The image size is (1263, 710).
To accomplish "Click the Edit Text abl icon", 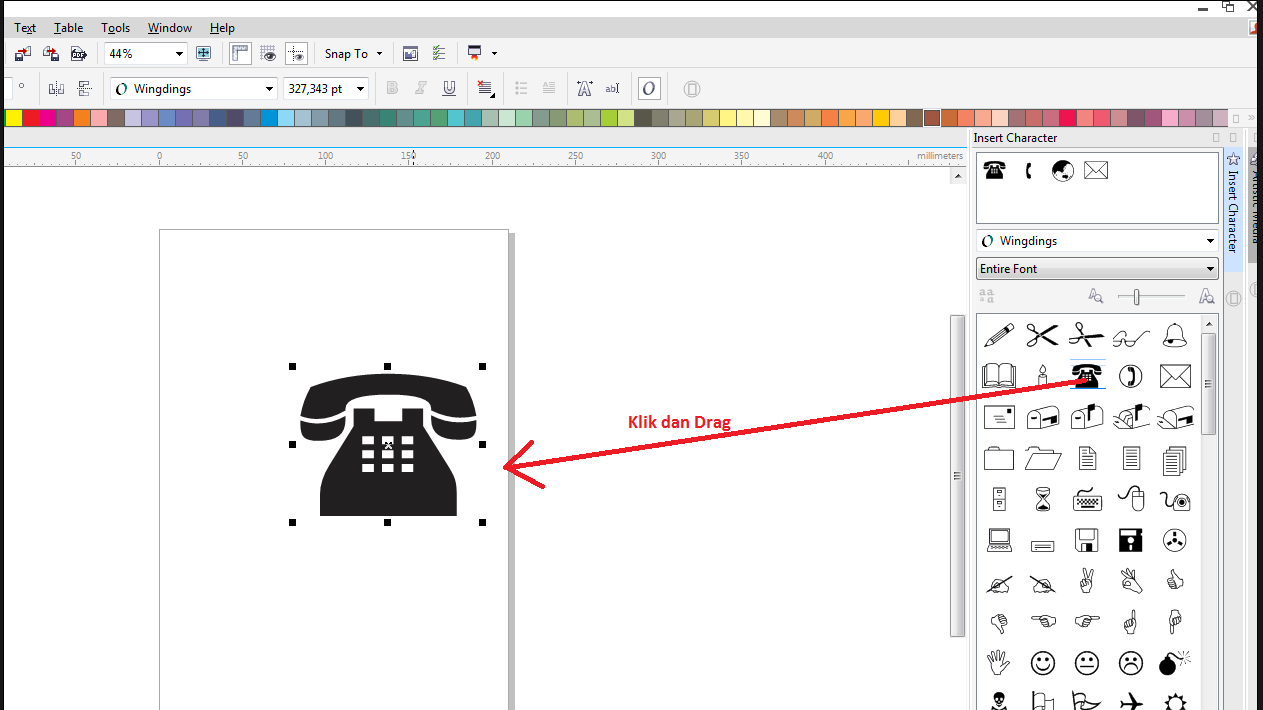I will pos(613,89).
